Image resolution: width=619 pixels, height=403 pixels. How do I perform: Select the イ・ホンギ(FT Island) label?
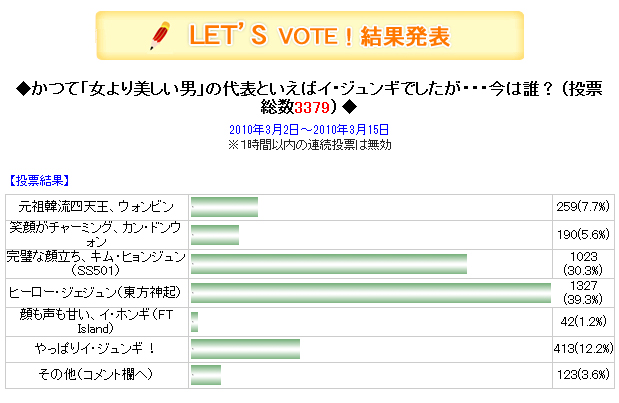[96, 321]
